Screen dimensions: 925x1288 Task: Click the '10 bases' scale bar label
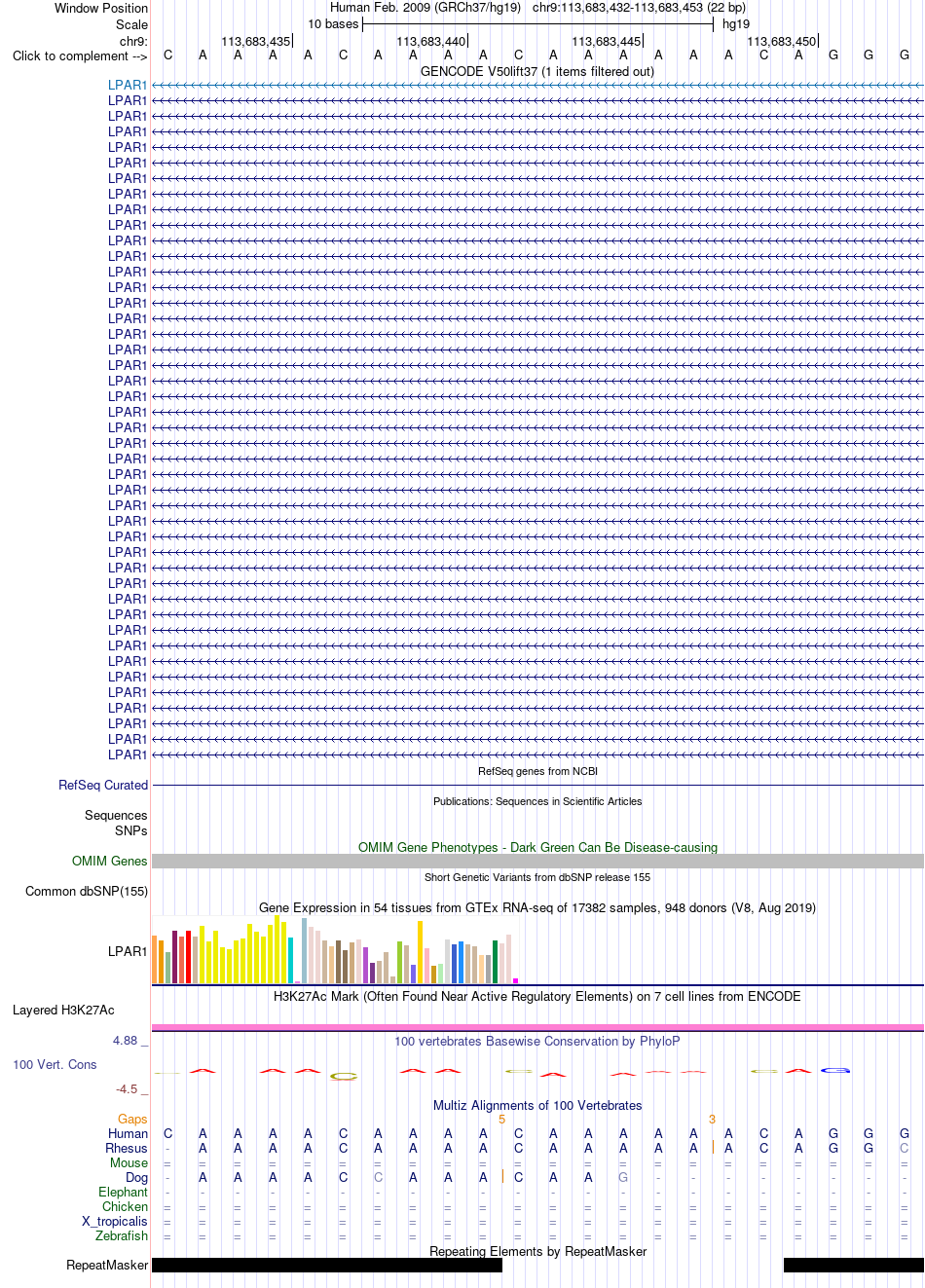333,23
